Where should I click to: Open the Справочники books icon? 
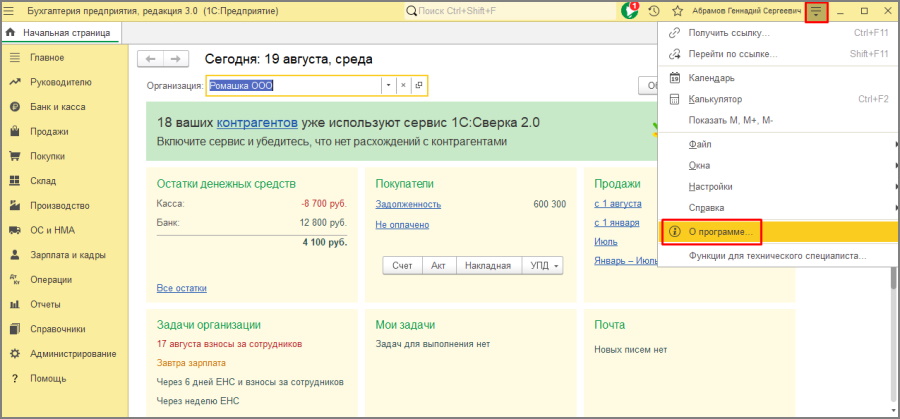click(15, 329)
